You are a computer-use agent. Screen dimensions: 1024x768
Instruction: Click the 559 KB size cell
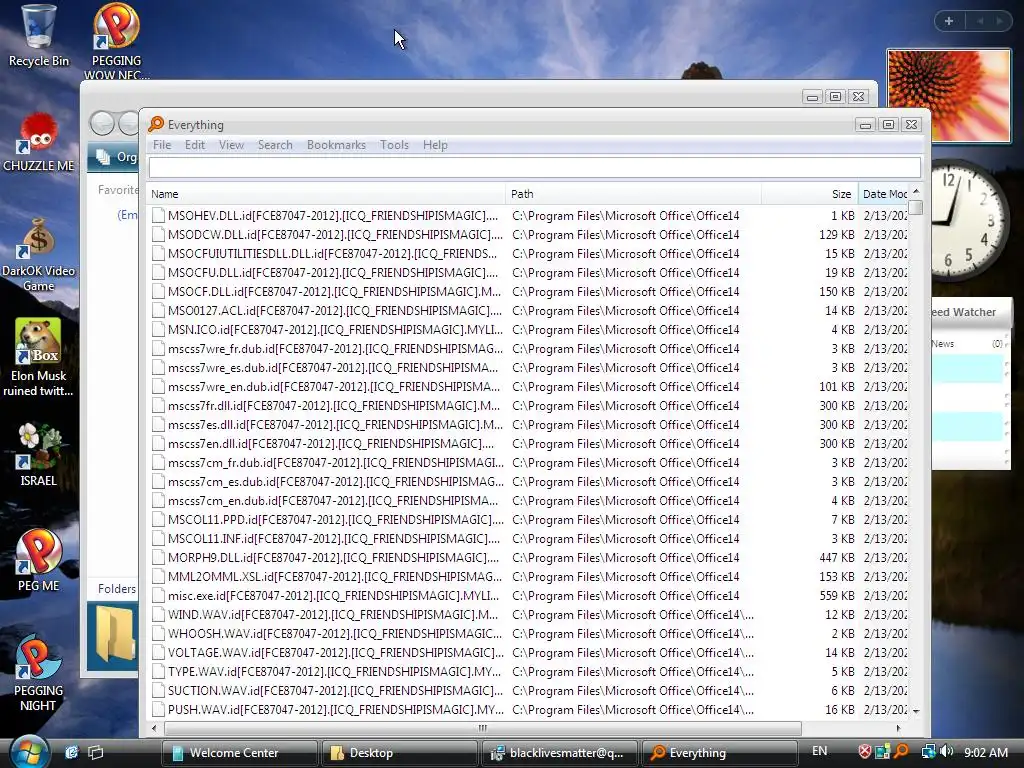pos(837,596)
